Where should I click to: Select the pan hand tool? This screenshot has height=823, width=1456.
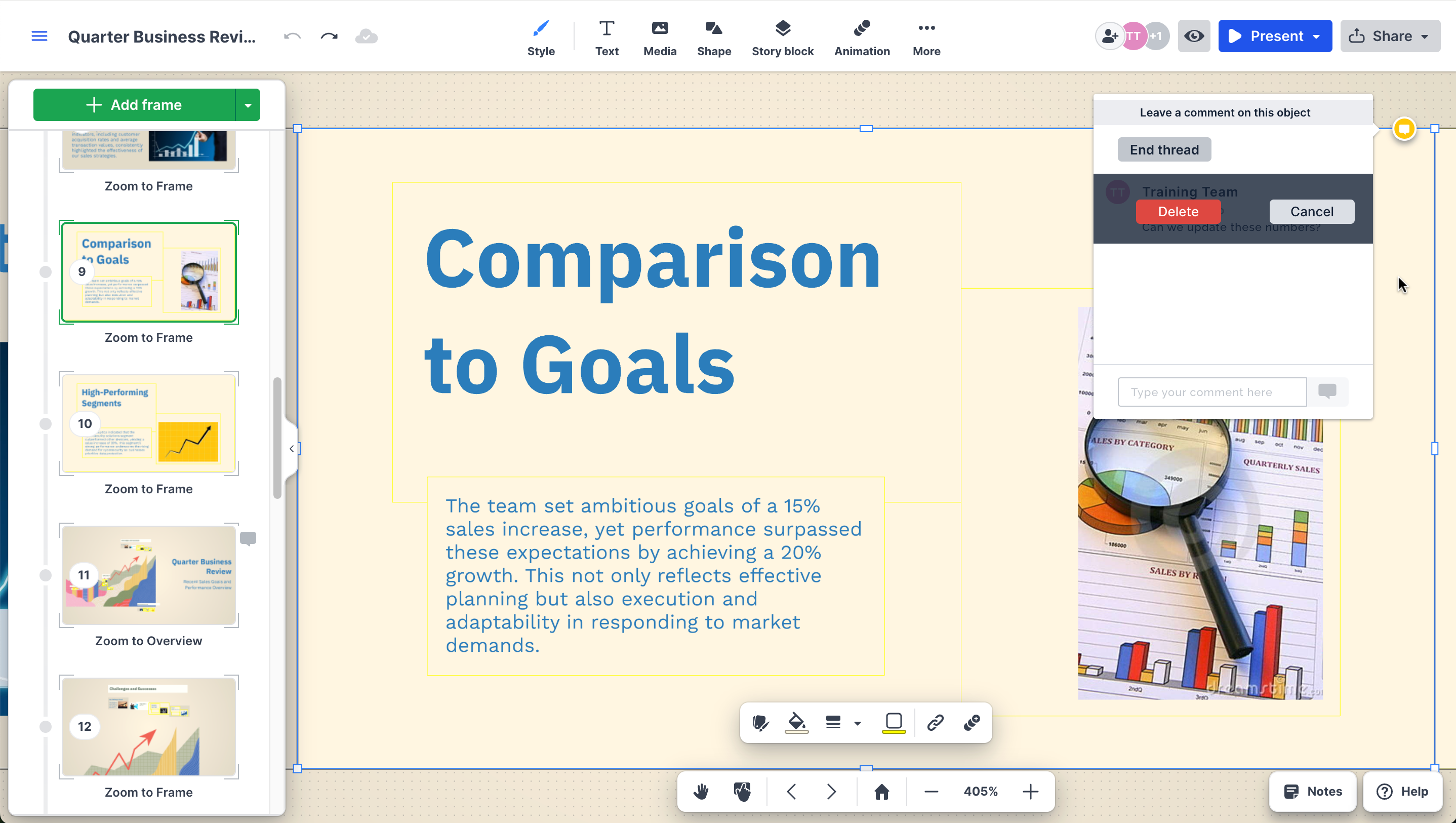tap(702, 791)
